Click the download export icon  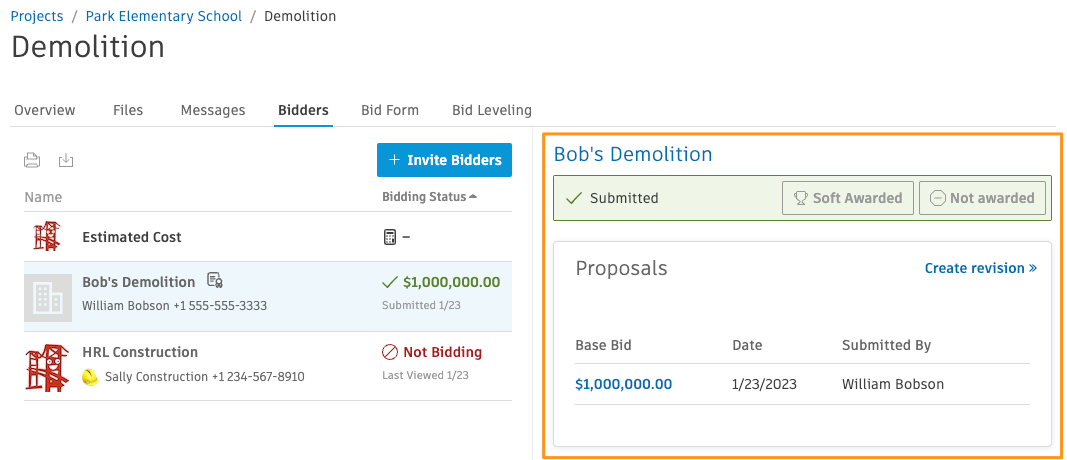tap(66, 161)
